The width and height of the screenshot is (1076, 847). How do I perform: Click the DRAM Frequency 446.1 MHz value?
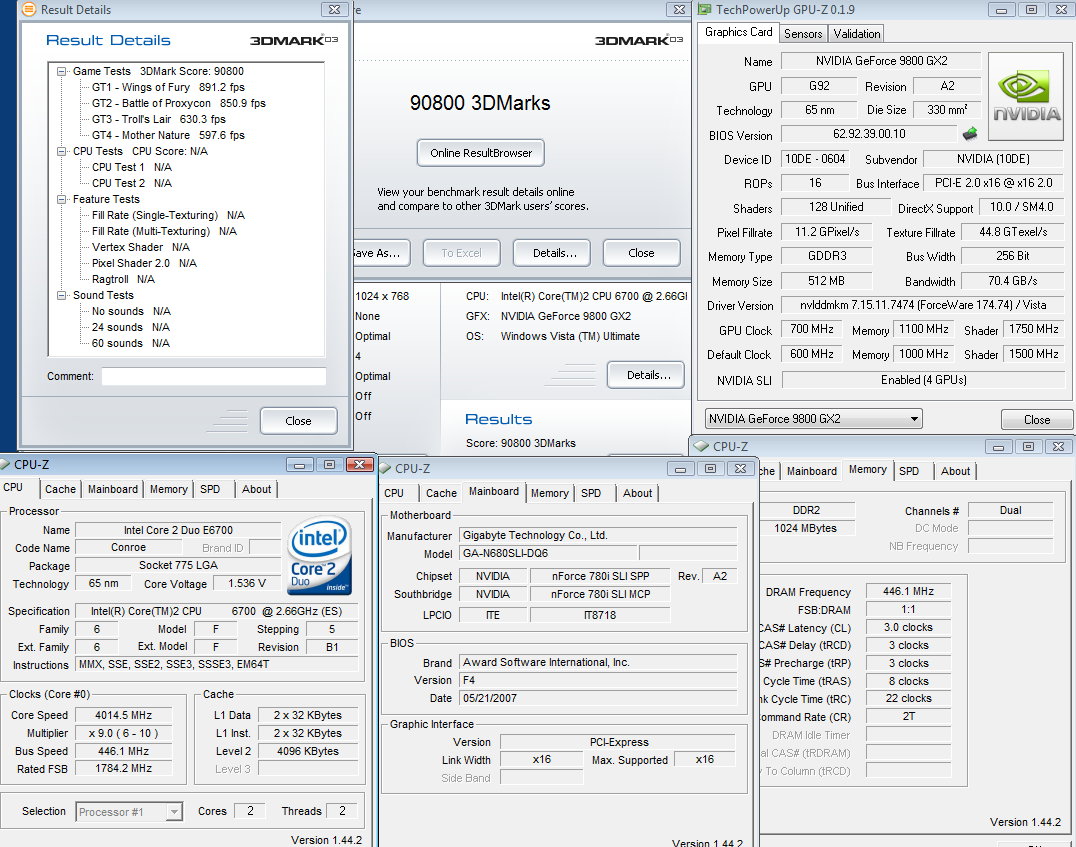(908, 591)
